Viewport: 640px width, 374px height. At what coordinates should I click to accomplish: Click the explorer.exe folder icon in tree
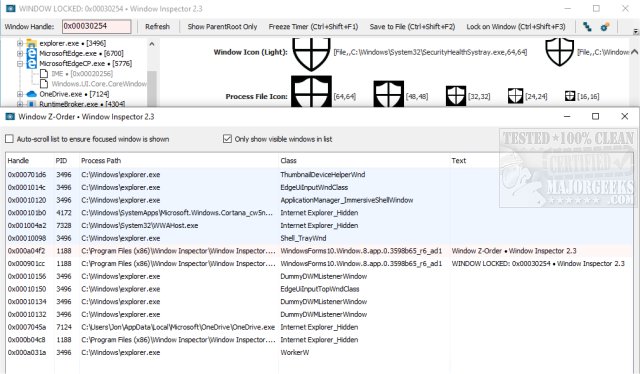click(x=31, y=43)
